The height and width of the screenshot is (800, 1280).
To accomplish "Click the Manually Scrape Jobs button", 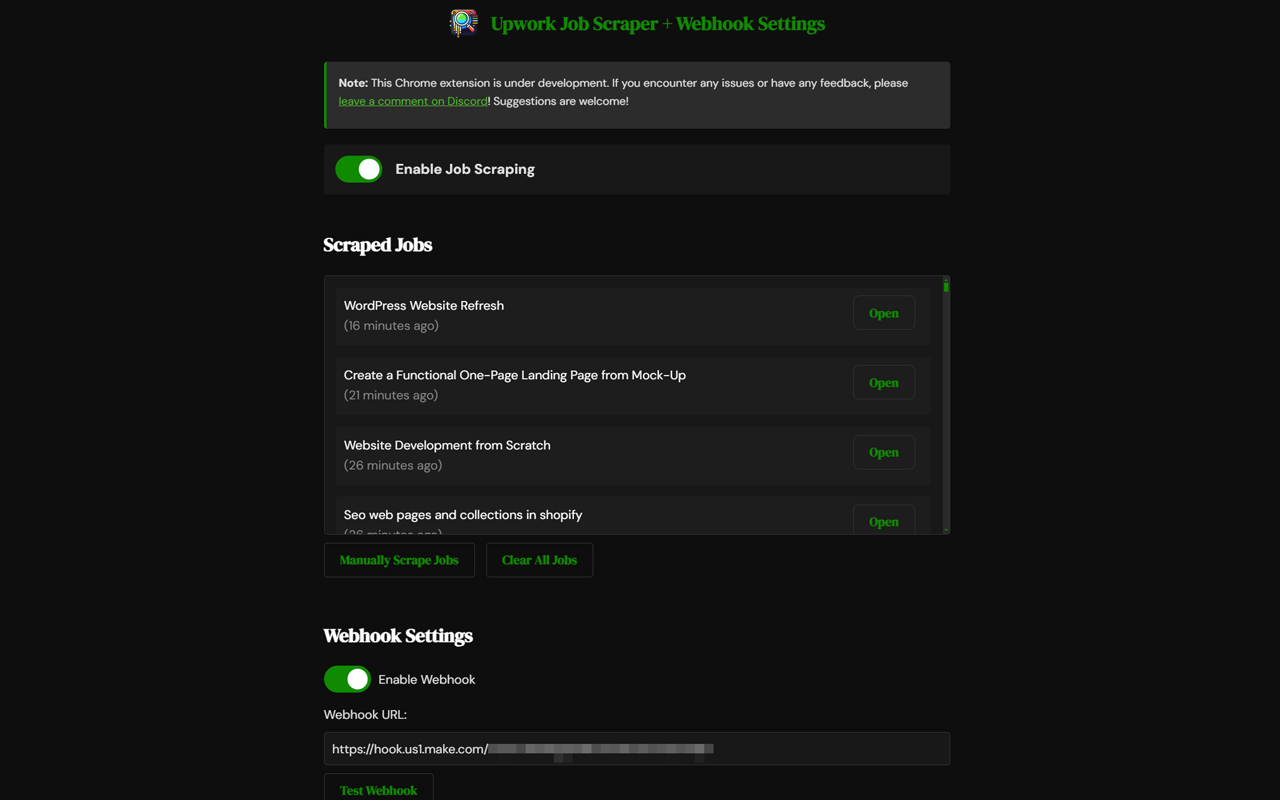I will pos(399,560).
